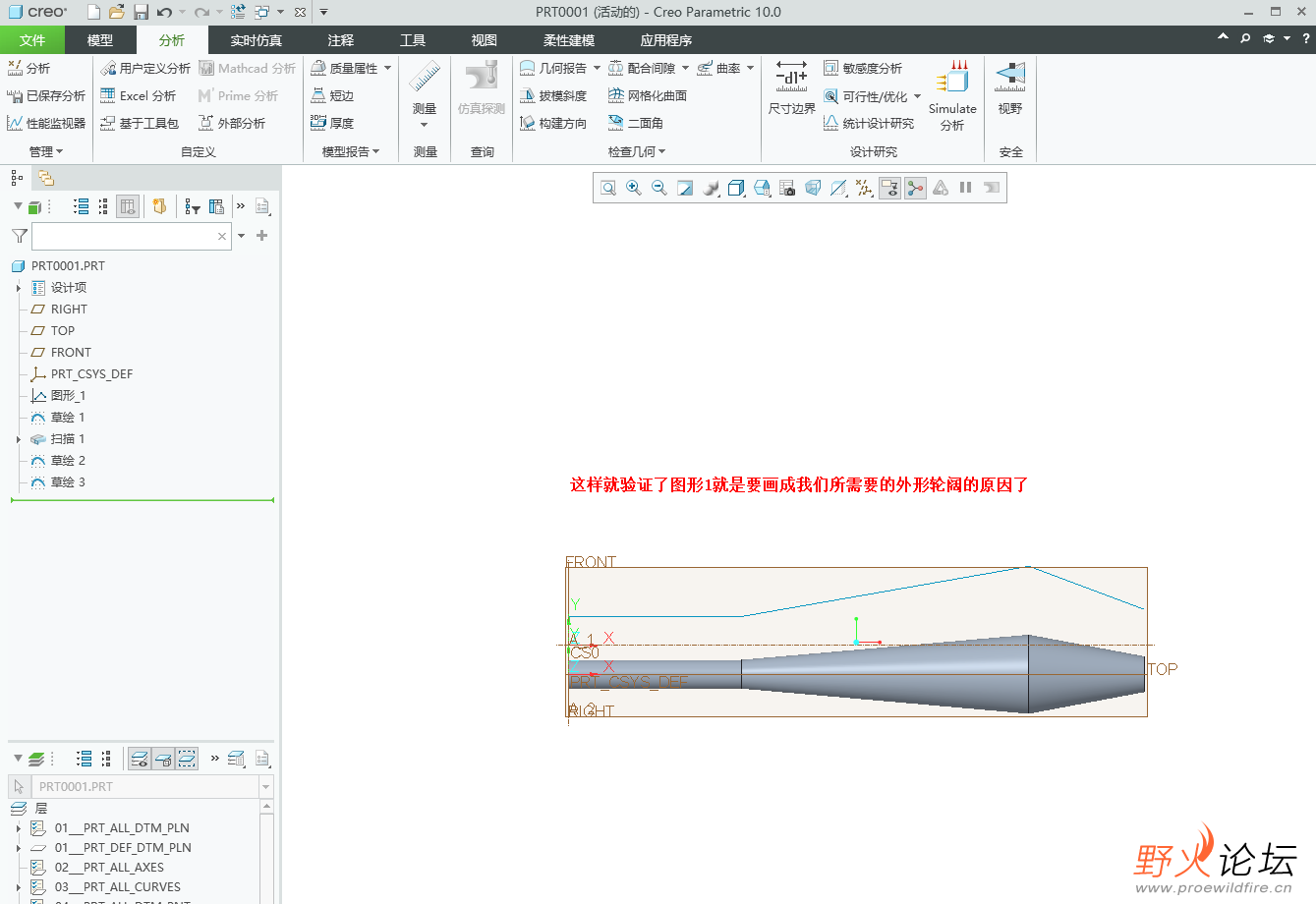Screen dimensions: 1316x904
Task: Switch to 柔性建模 ribbon tab
Action: (x=569, y=40)
